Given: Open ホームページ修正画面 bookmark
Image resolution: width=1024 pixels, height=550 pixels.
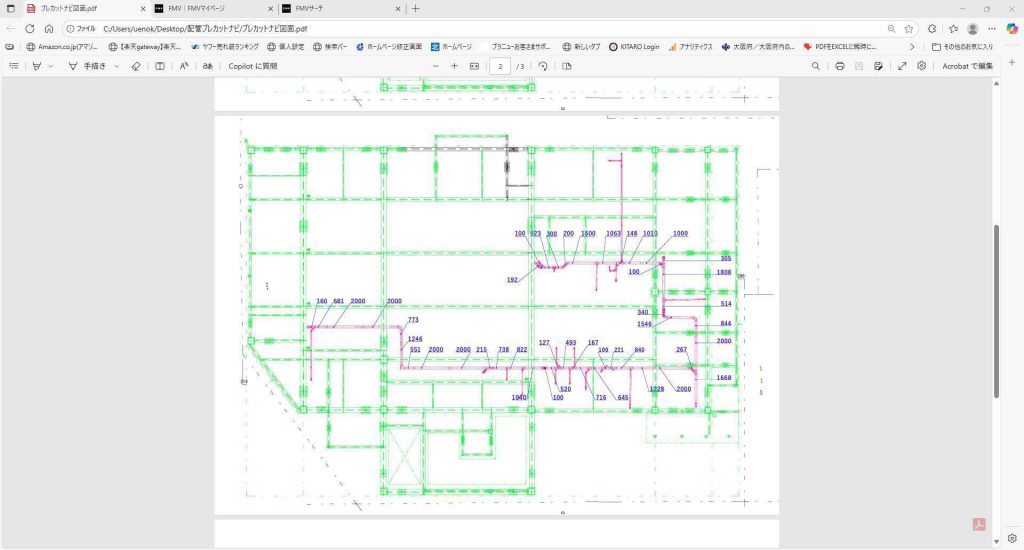Looking at the screenshot, I should 389,47.
